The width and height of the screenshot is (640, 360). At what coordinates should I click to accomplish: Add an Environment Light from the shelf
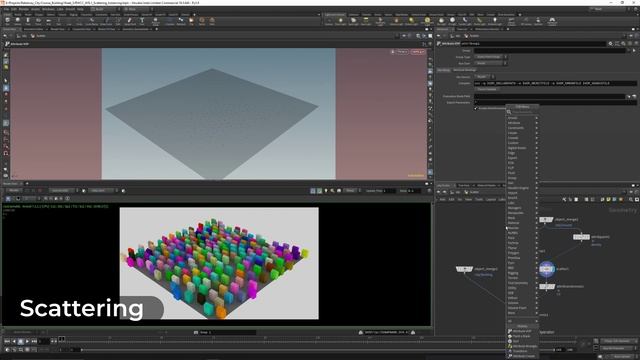coord(427,21)
